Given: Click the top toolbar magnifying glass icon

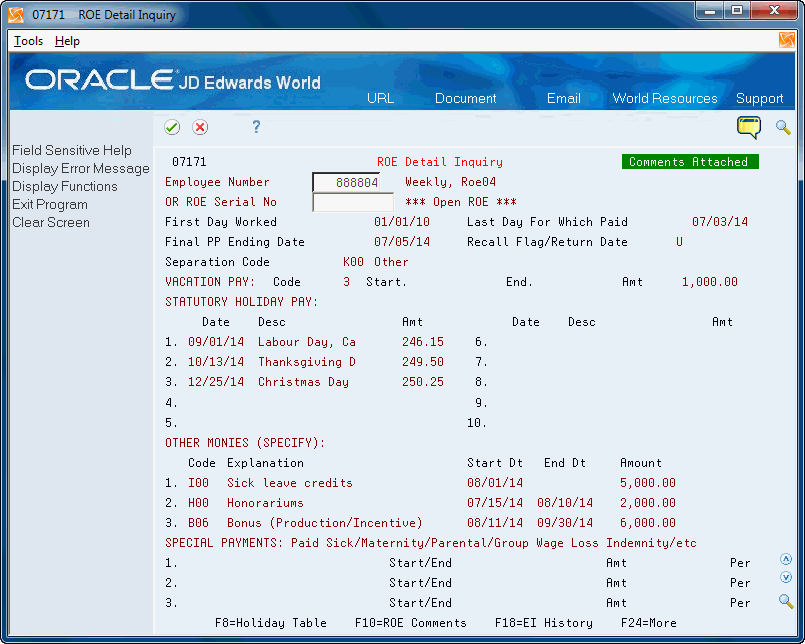Looking at the screenshot, I should coord(783,127).
